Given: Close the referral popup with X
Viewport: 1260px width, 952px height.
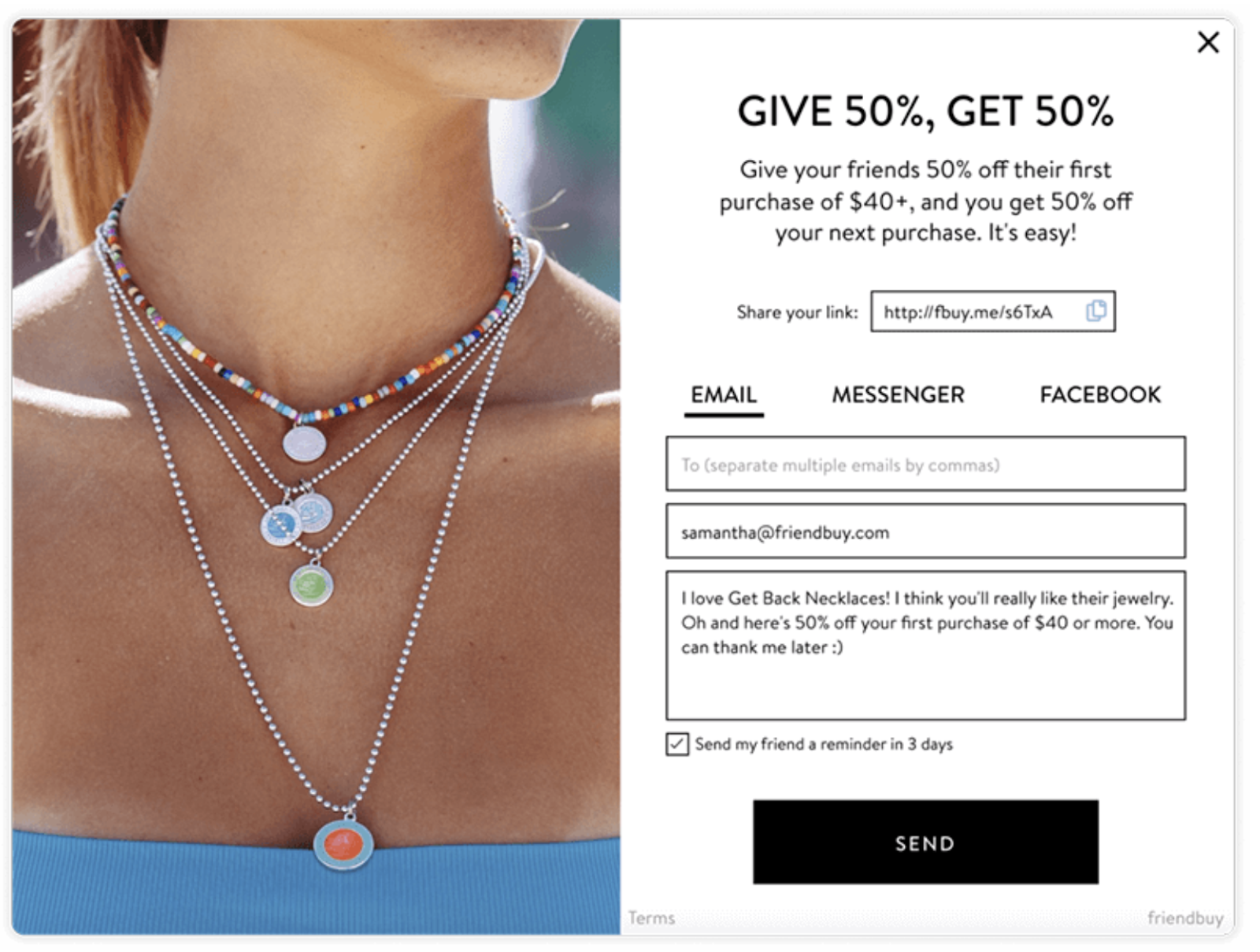Looking at the screenshot, I should pos(1207,42).
